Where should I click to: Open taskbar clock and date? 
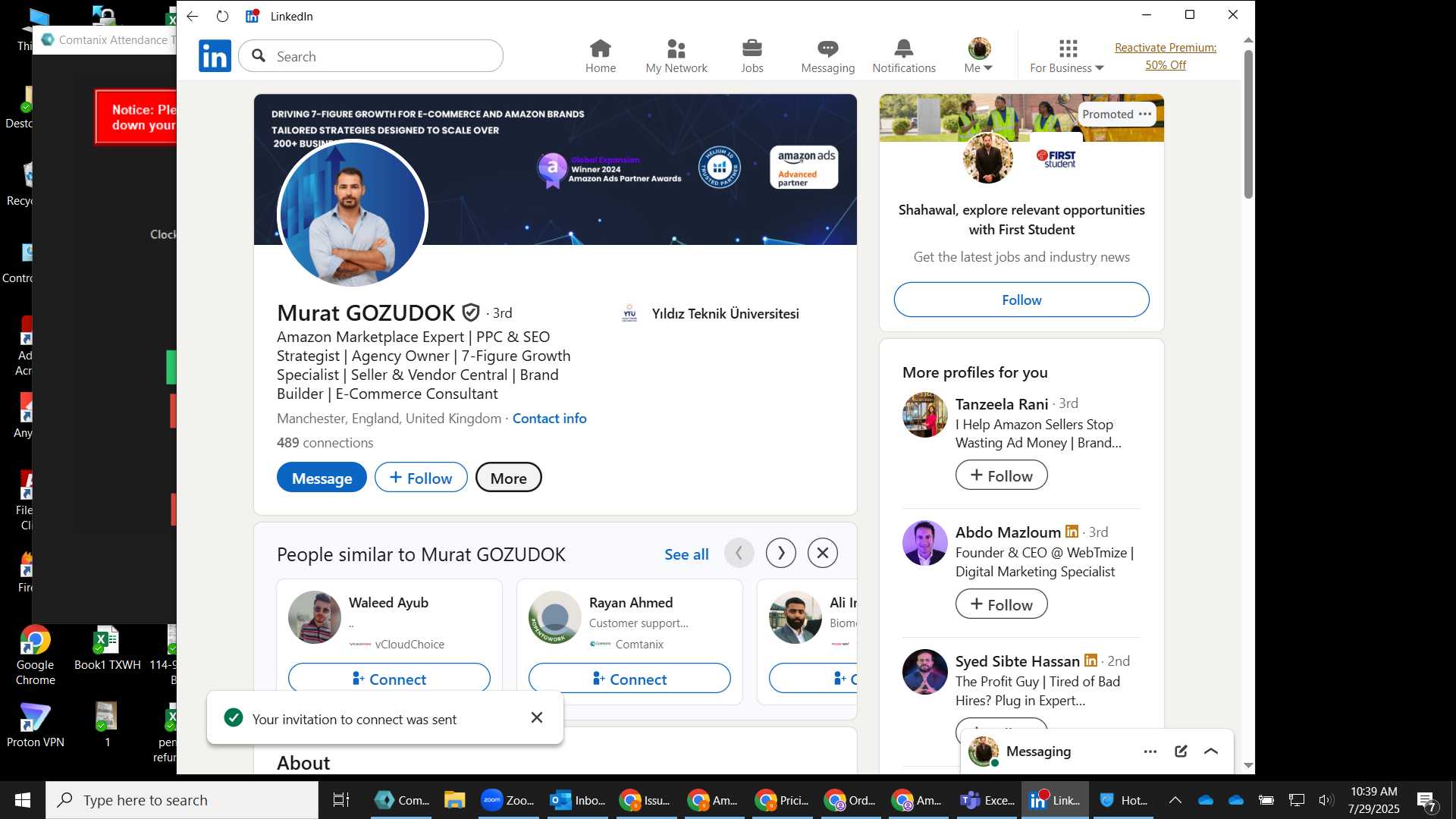click(1373, 800)
